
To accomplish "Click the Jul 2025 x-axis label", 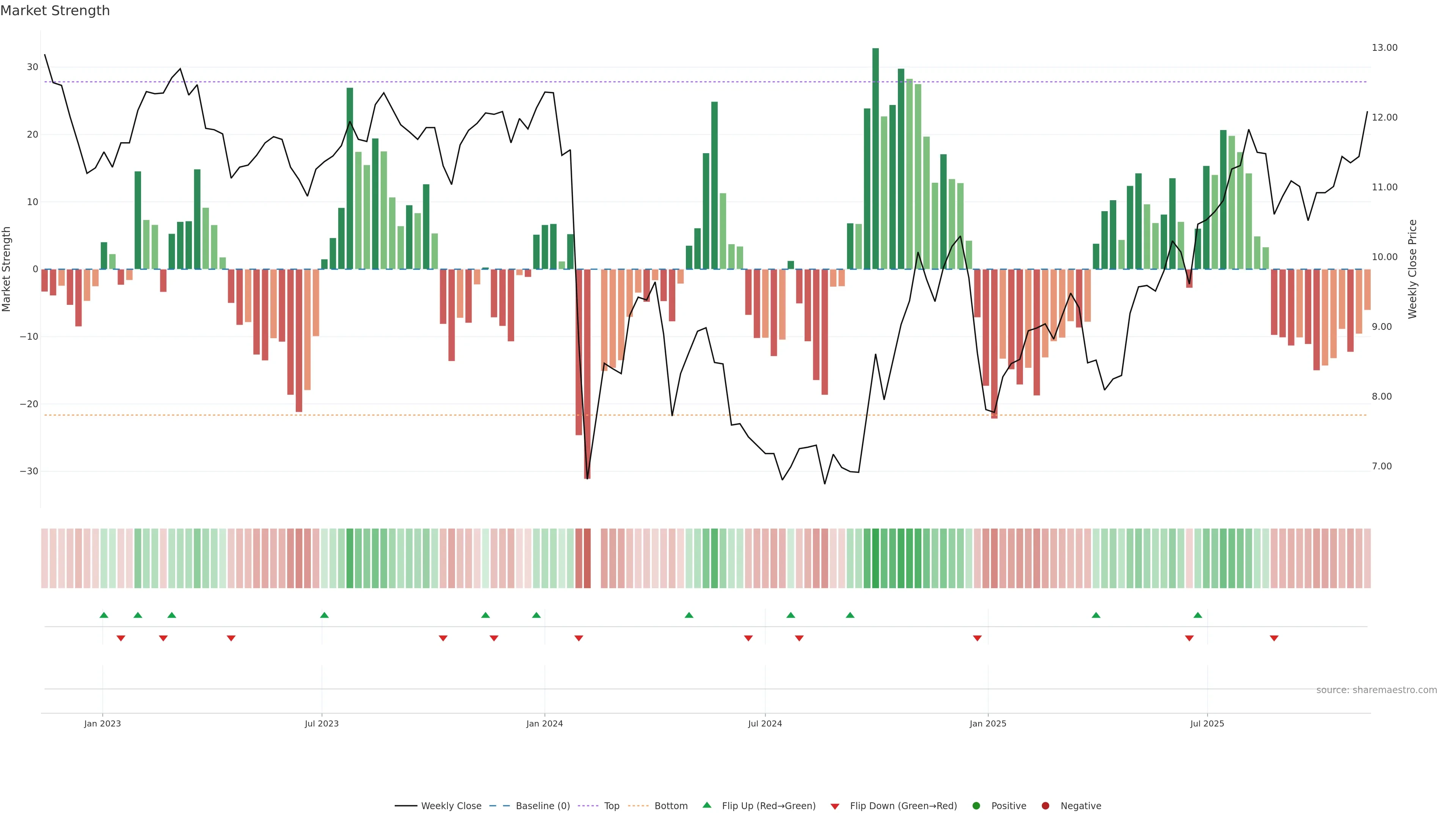I will pos(1207,723).
